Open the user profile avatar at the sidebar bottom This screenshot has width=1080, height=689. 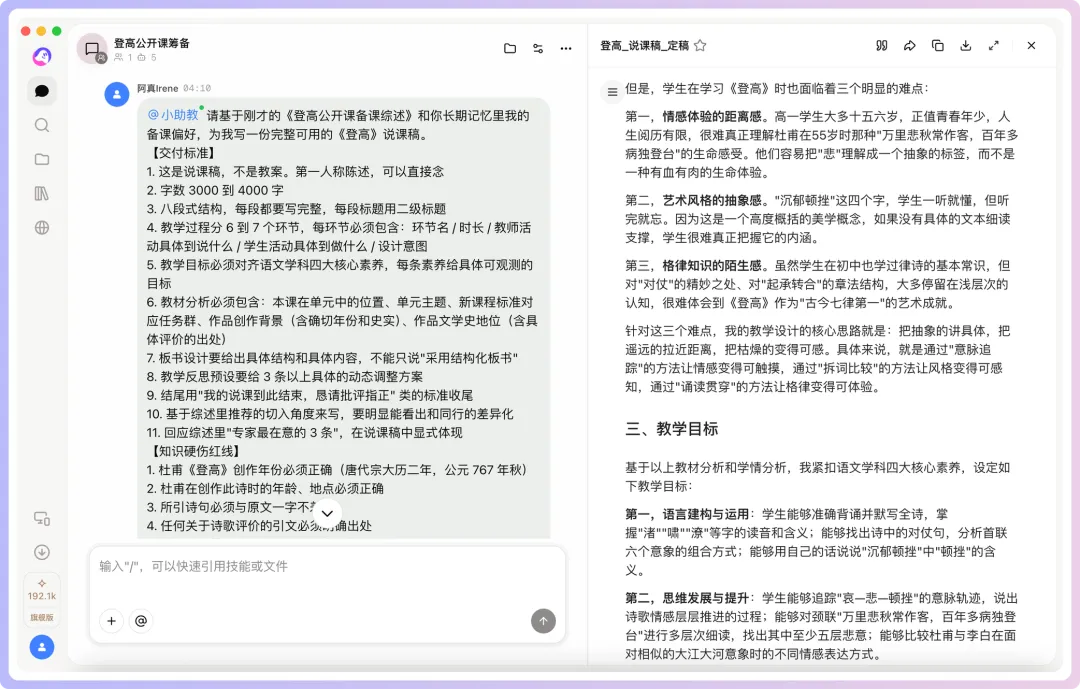pos(42,647)
